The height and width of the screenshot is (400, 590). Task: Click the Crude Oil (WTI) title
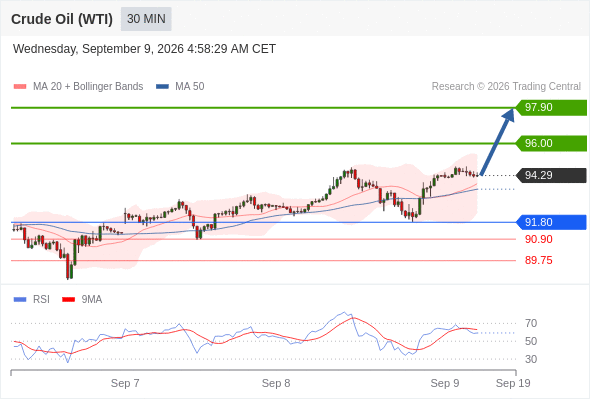coord(62,19)
